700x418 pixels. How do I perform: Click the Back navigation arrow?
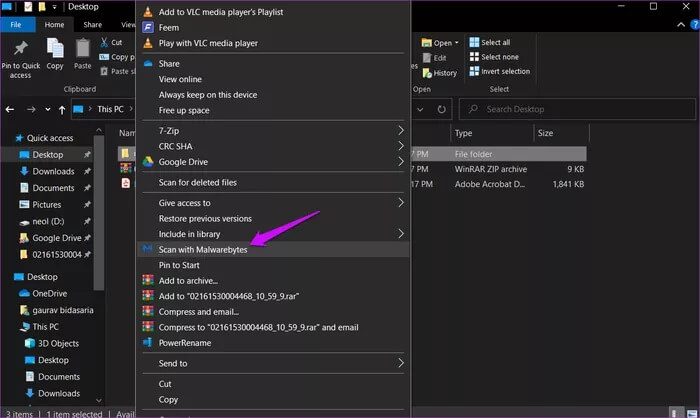(x=10, y=109)
